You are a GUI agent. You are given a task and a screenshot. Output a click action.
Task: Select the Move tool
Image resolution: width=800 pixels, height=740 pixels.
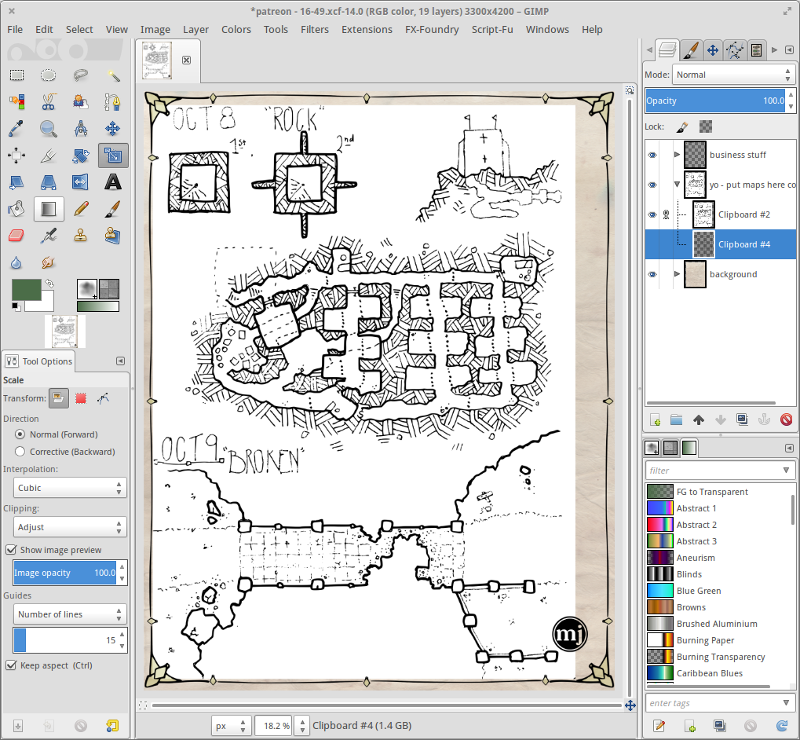click(112, 128)
